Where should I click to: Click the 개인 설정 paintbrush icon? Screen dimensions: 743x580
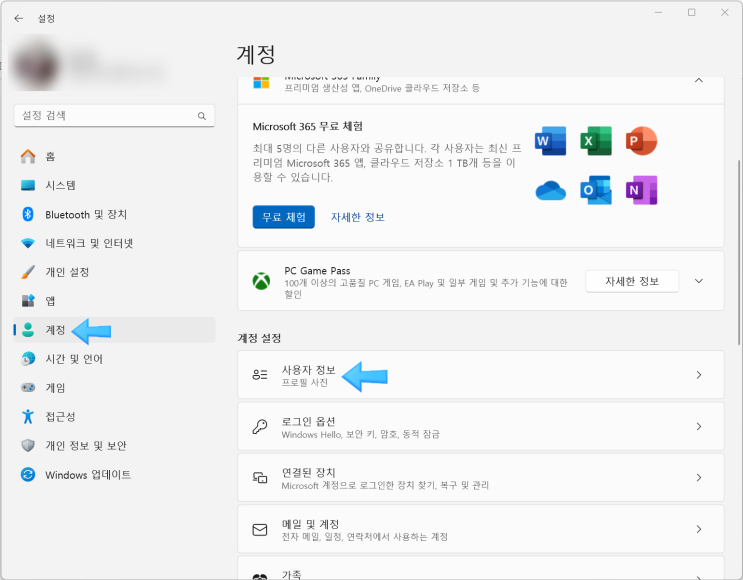28,272
